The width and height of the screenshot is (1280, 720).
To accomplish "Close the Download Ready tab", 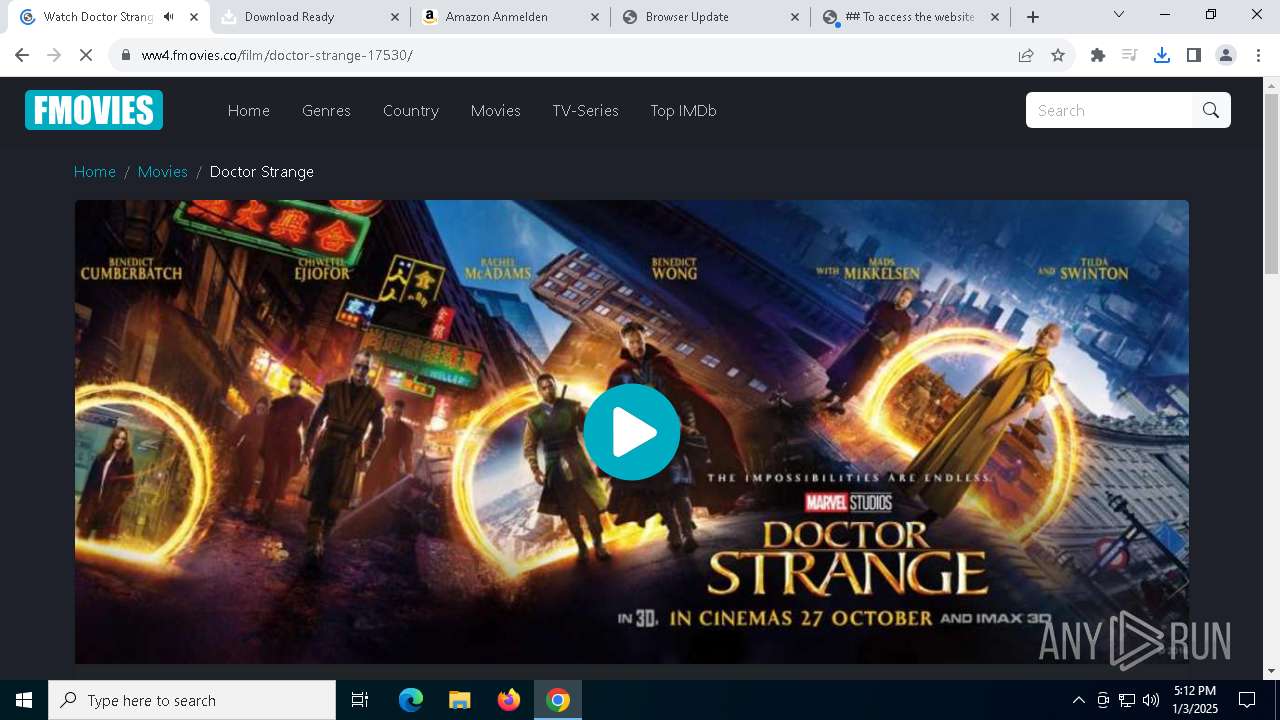I will [394, 17].
